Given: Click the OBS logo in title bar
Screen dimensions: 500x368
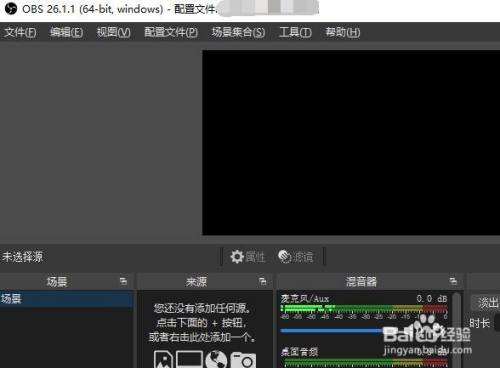Looking at the screenshot, I should click(x=11, y=9).
